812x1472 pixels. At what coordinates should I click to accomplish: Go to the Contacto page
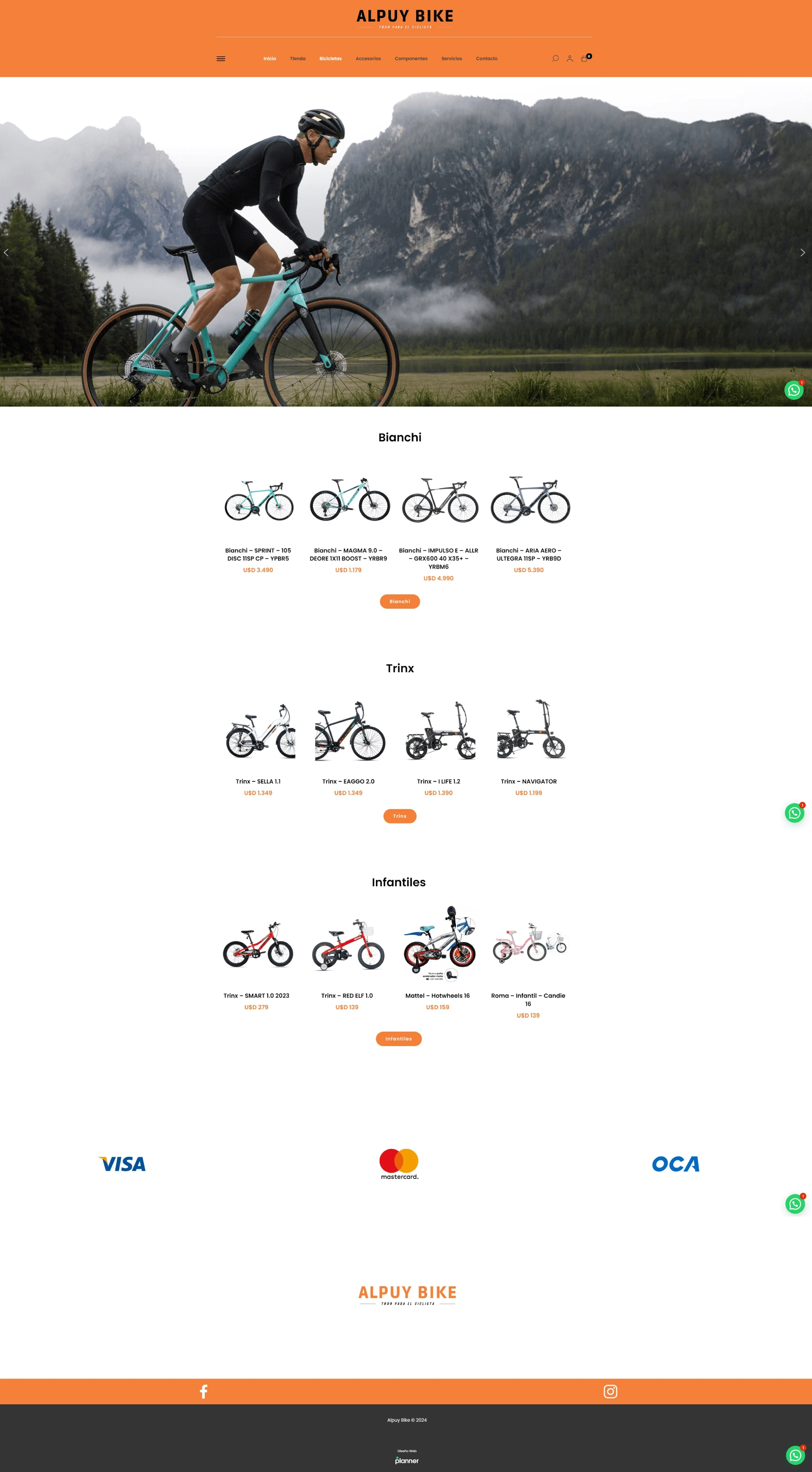click(x=486, y=59)
